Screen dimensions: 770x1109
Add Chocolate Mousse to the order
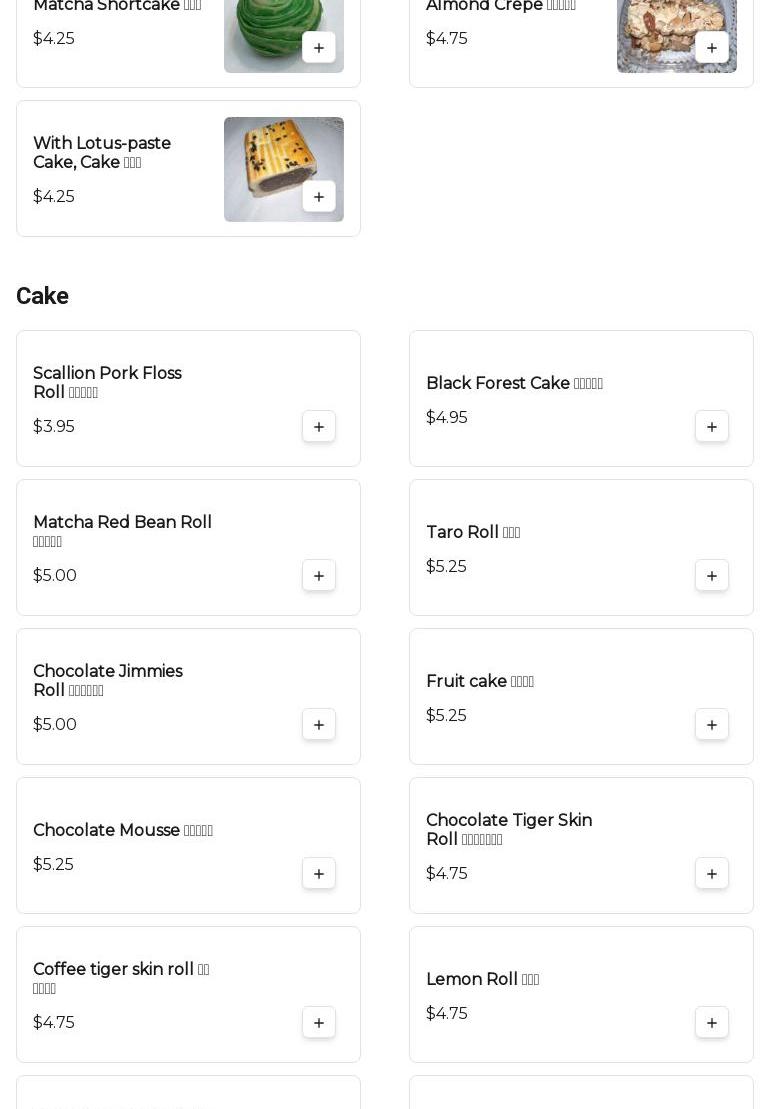[x=319, y=874]
